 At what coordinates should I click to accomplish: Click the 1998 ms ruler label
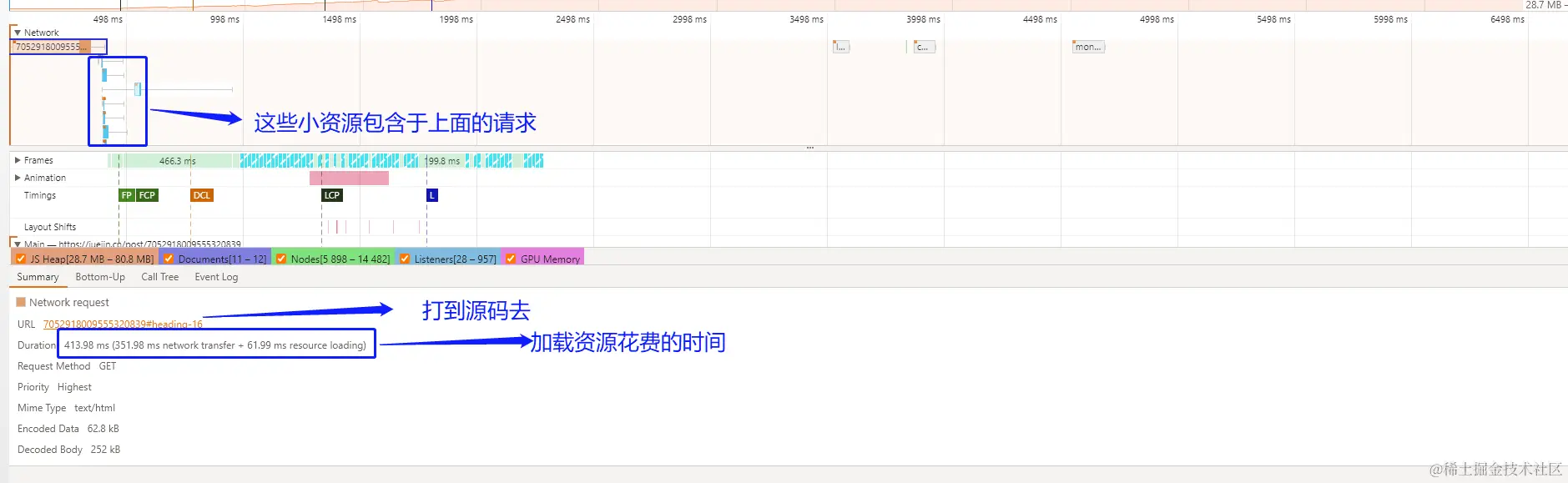[456, 19]
